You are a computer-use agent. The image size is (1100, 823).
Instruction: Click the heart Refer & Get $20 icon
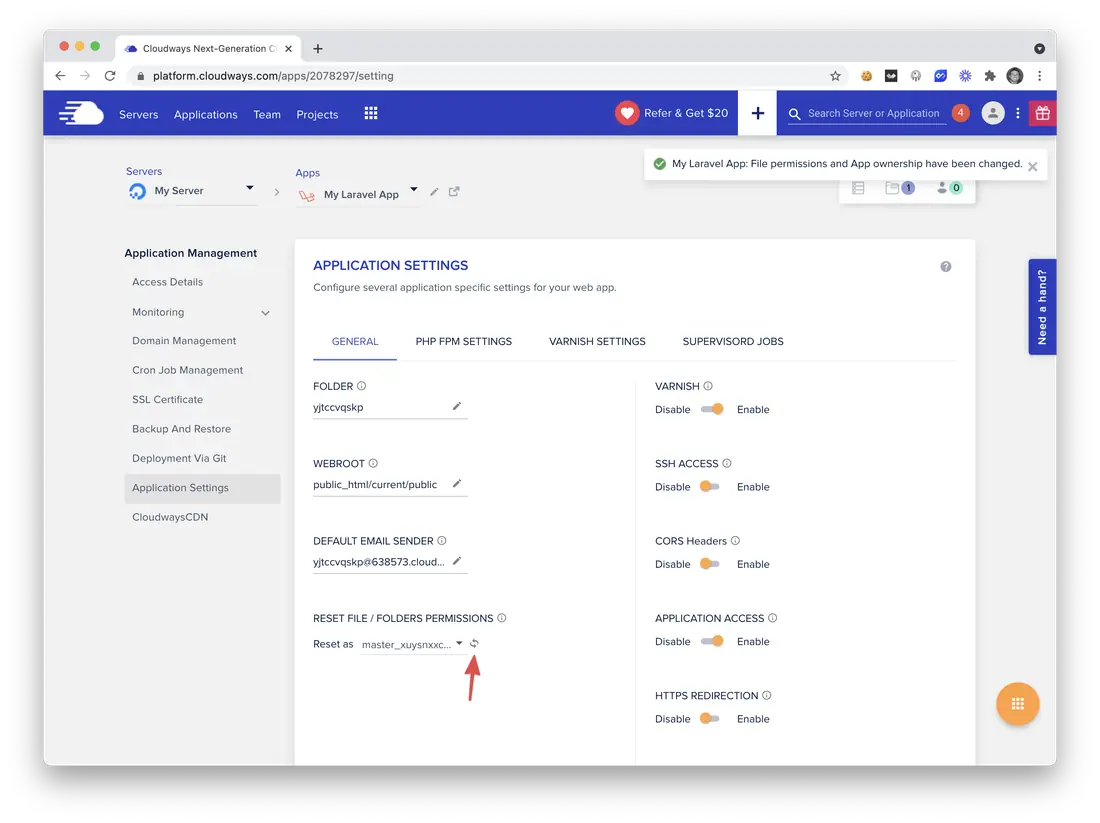[626, 113]
